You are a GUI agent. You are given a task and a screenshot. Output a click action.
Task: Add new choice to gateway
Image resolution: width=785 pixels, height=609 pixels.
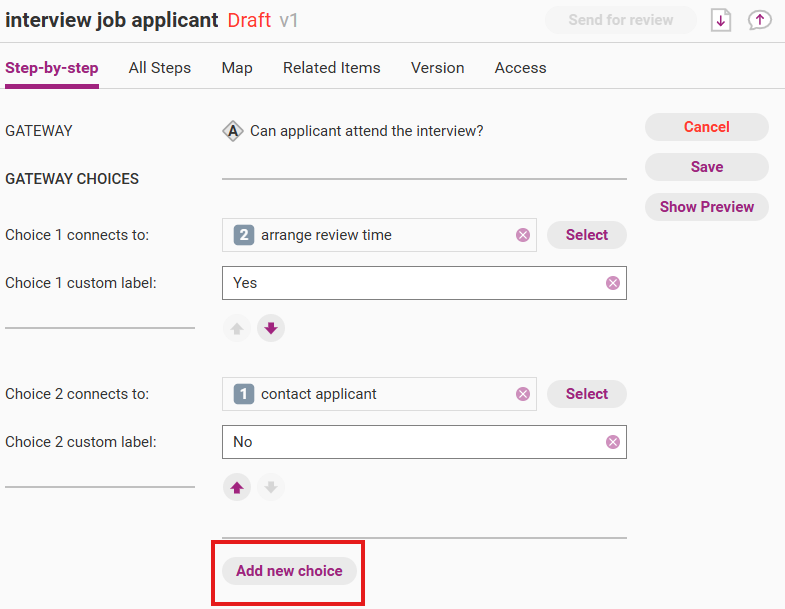tap(289, 571)
